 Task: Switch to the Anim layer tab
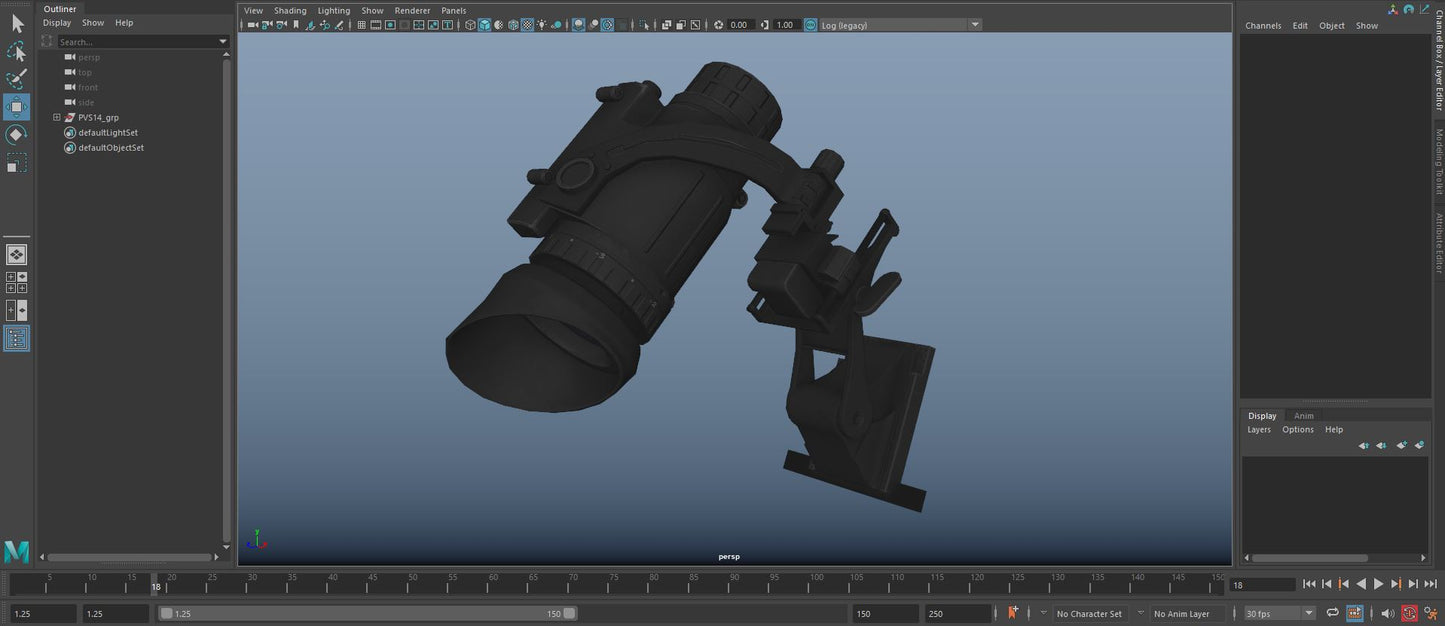pyautogui.click(x=1303, y=416)
